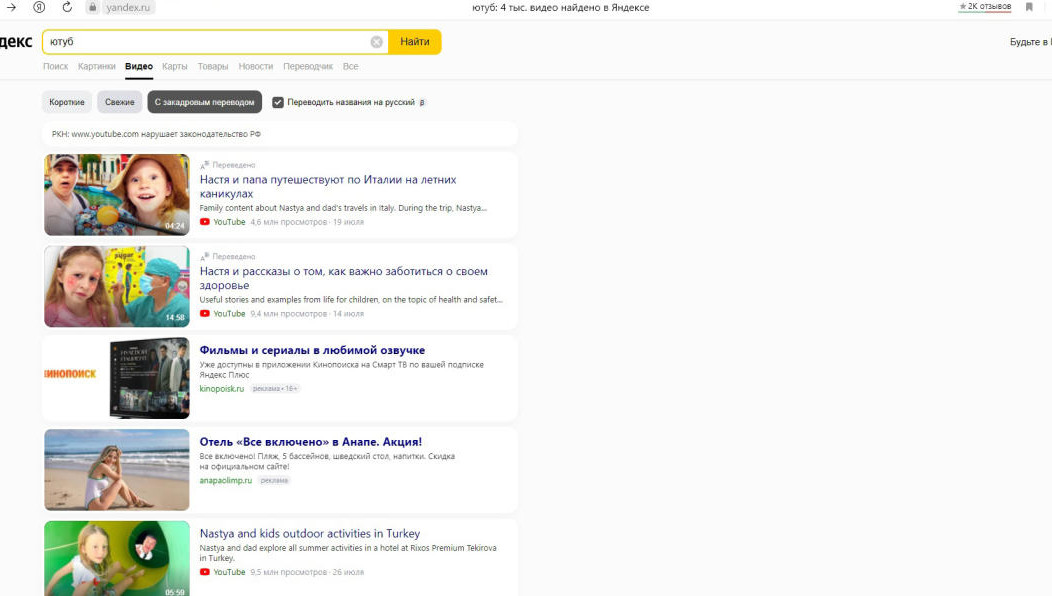
Task: Expand the 'Все' services tab
Action: coord(350,66)
